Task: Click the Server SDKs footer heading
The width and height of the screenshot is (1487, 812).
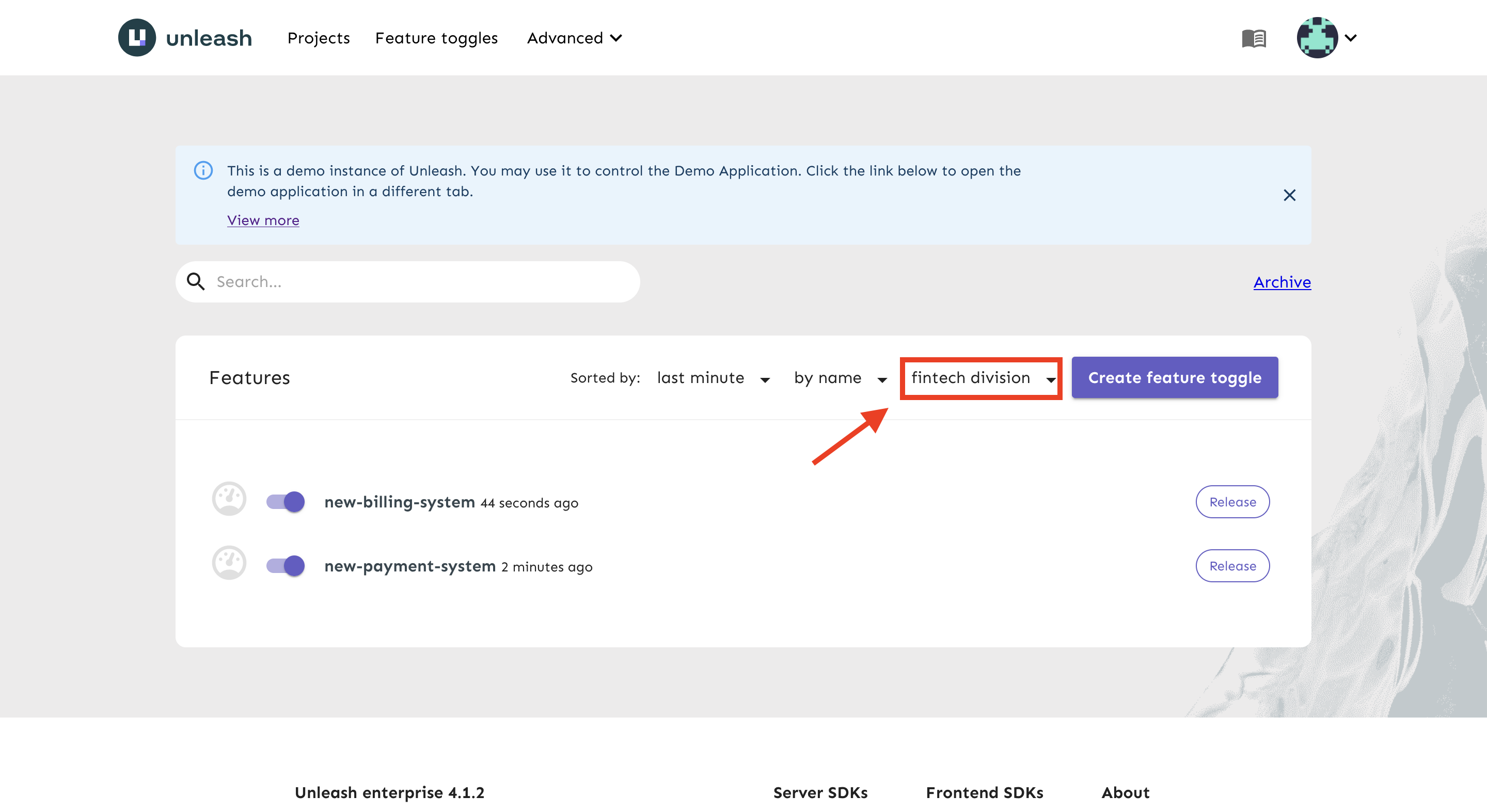Action: point(820,792)
